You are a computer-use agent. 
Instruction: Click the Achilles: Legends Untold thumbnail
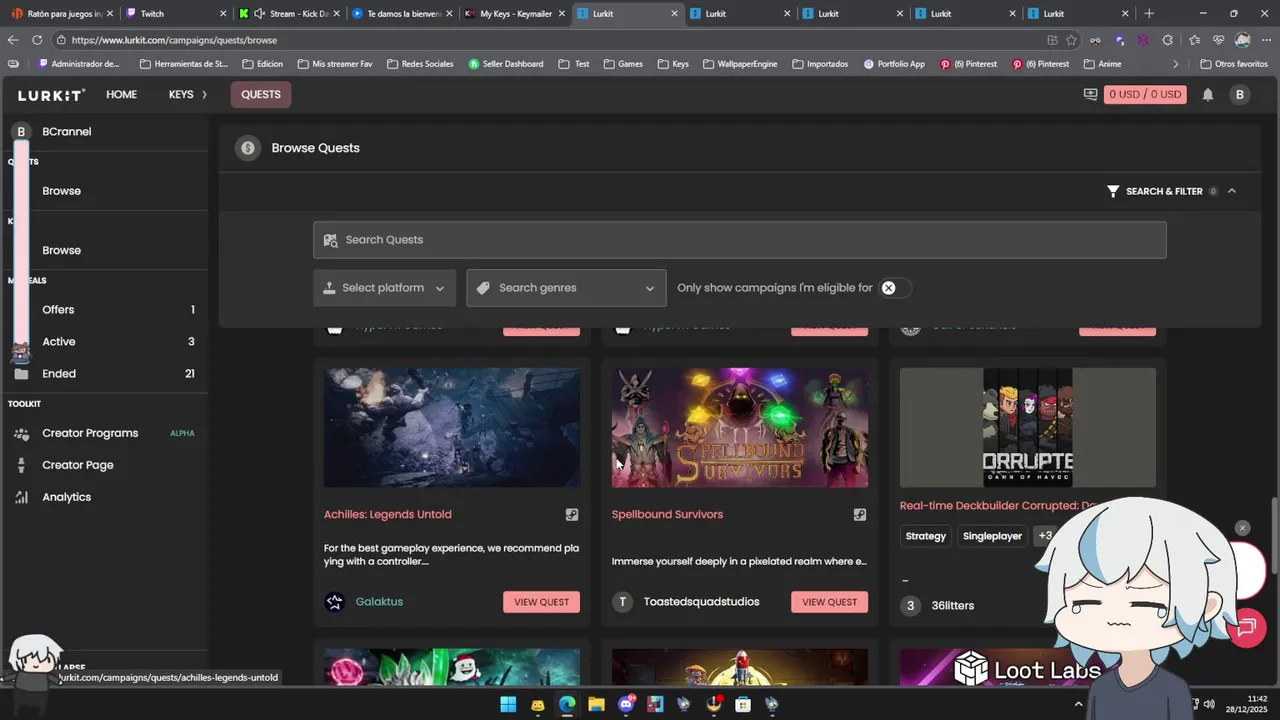click(452, 428)
